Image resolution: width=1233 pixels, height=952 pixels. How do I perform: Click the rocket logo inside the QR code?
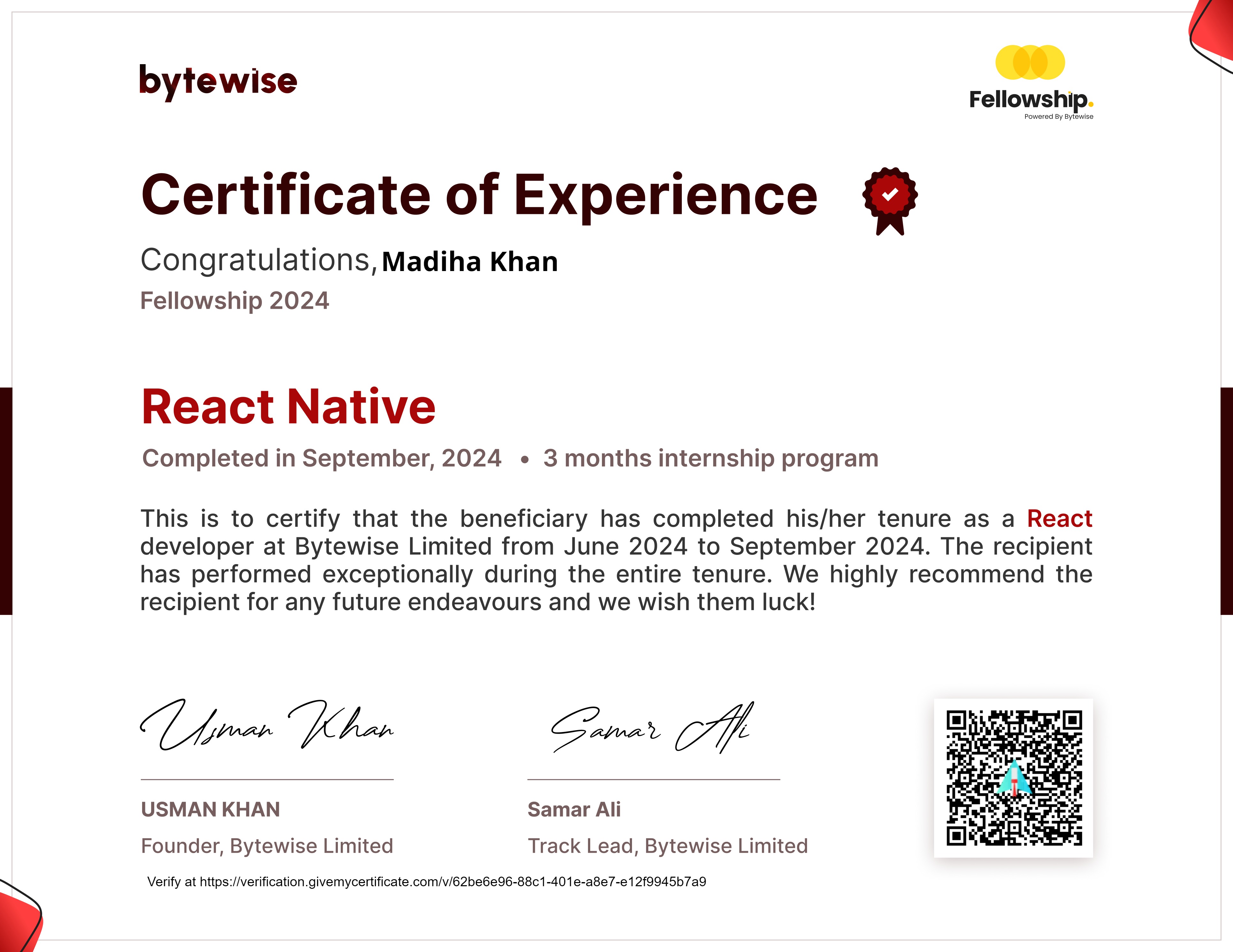pos(1014,778)
